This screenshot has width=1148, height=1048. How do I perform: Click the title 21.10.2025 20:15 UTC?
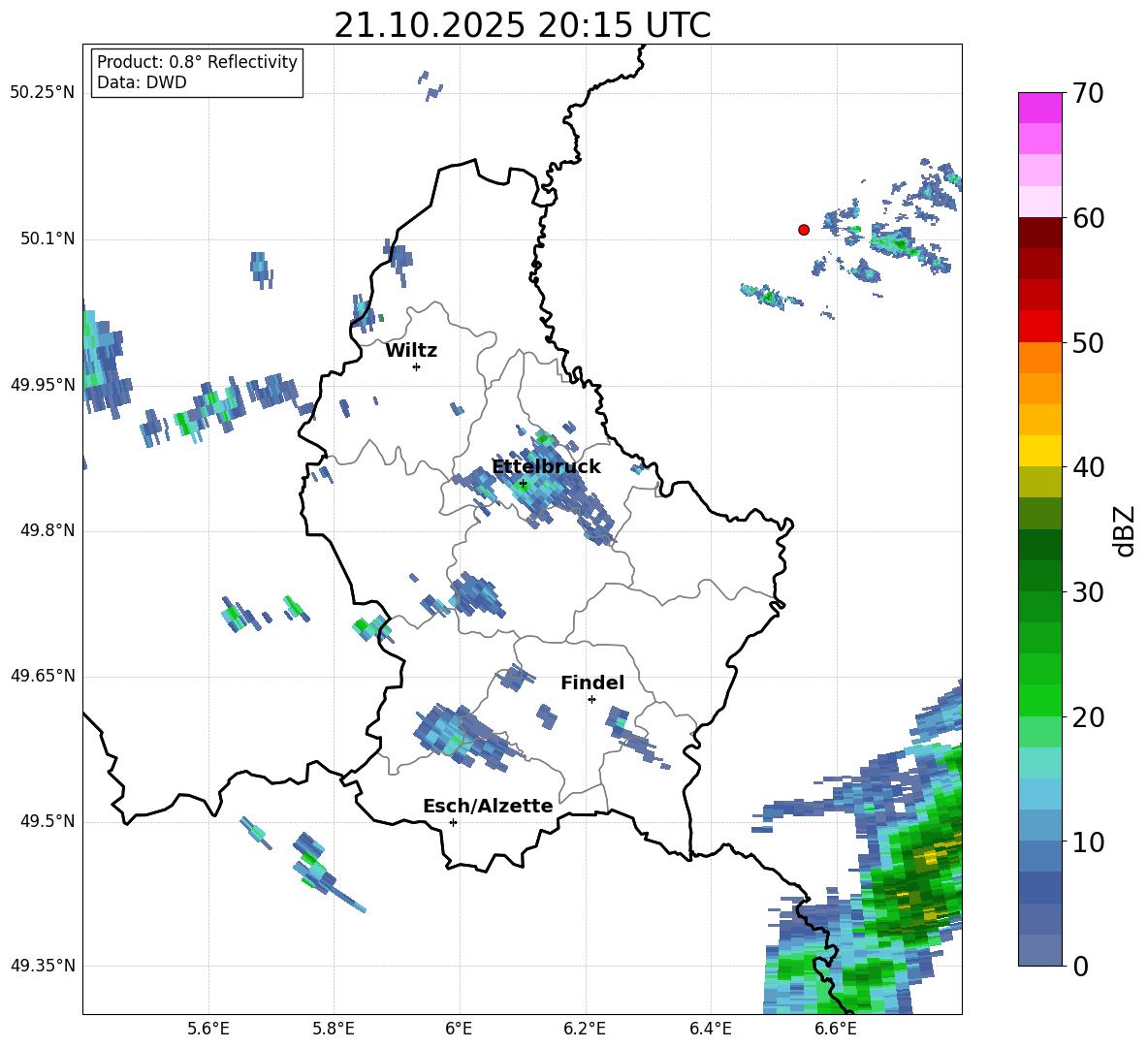tap(522, 25)
